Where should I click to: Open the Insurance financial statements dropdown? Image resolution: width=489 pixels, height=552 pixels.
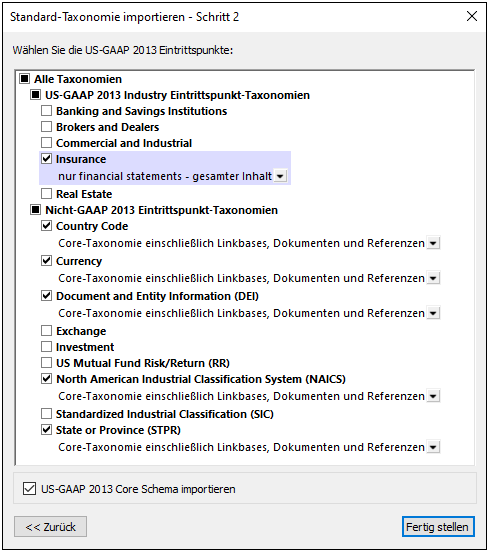pyautogui.click(x=280, y=176)
